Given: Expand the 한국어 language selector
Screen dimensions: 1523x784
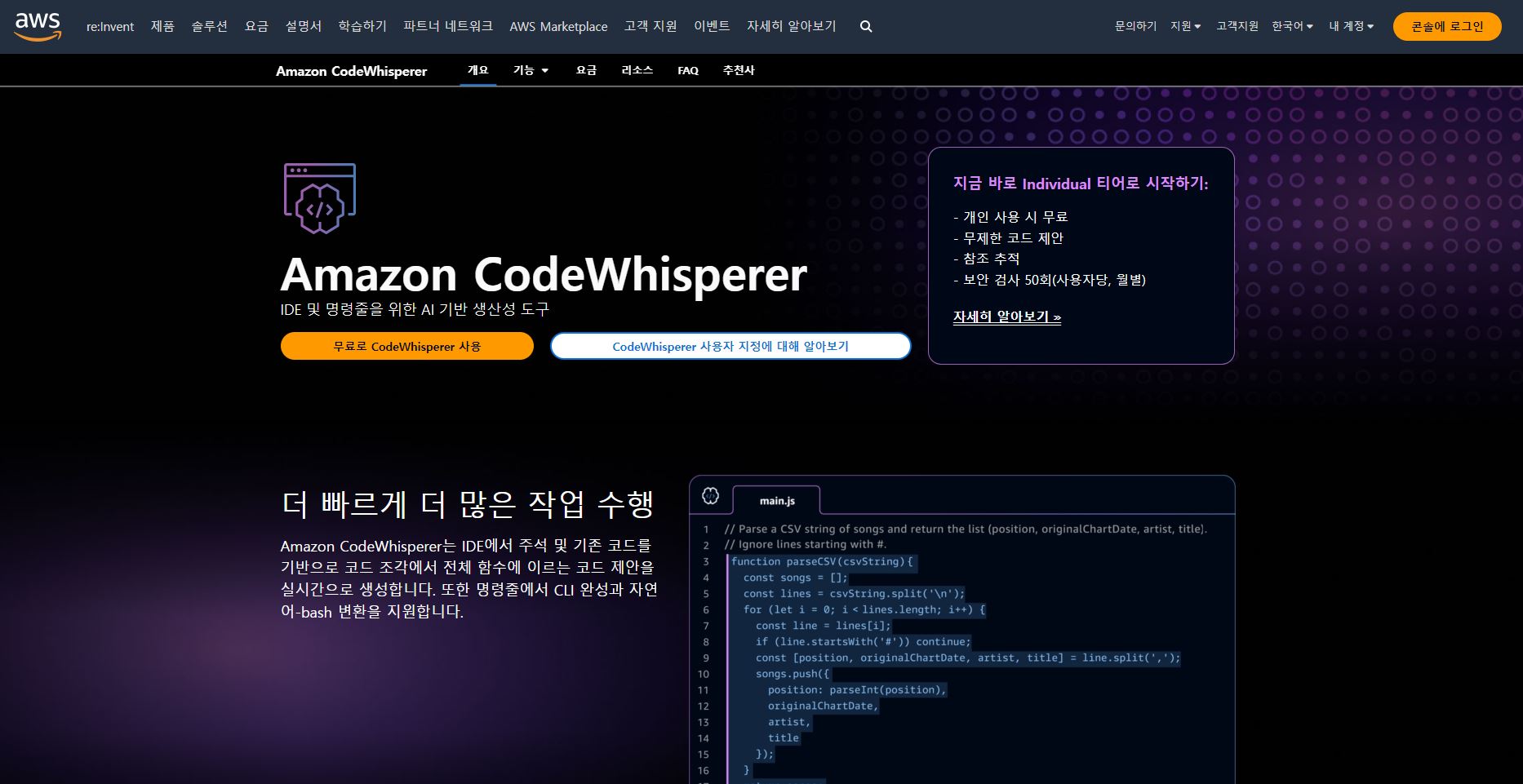Looking at the screenshot, I should coord(1292,26).
